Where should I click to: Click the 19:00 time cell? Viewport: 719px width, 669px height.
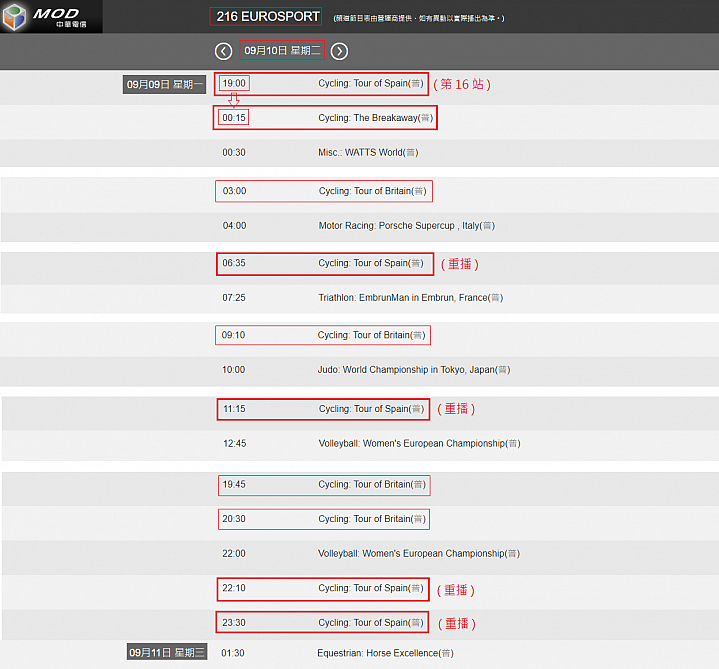[x=234, y=83]
